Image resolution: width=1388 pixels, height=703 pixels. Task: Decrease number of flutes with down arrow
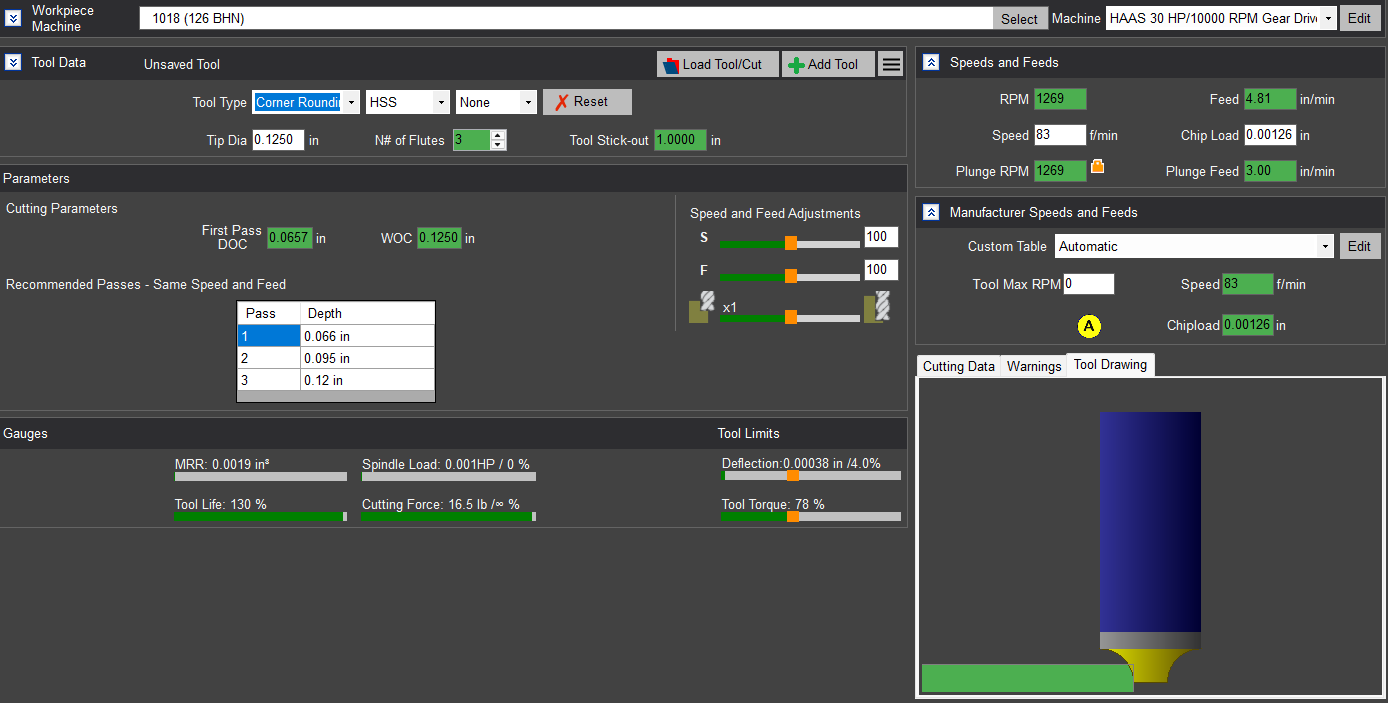[498, 145]
